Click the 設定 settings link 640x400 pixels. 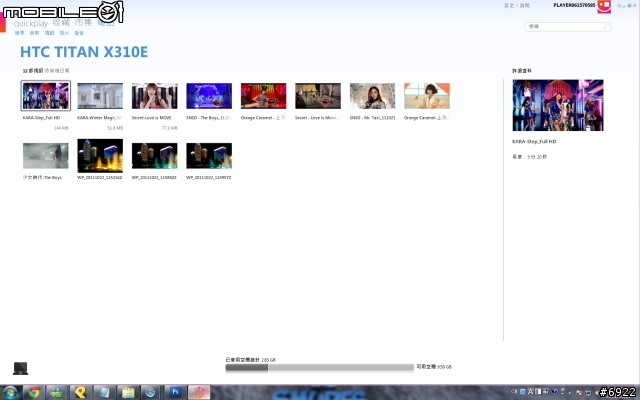(509, 5)
